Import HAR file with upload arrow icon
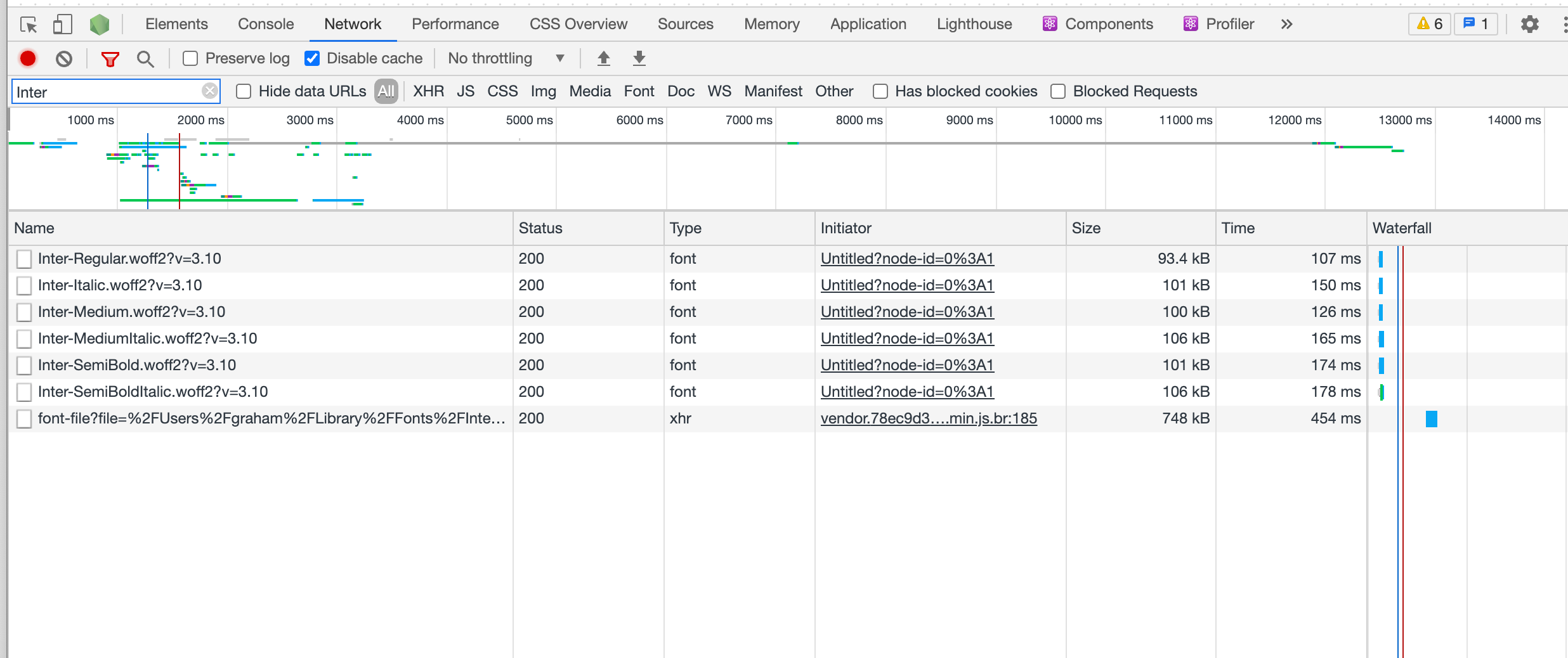Viewport: 1568px width, 658px height. (604, 58)
